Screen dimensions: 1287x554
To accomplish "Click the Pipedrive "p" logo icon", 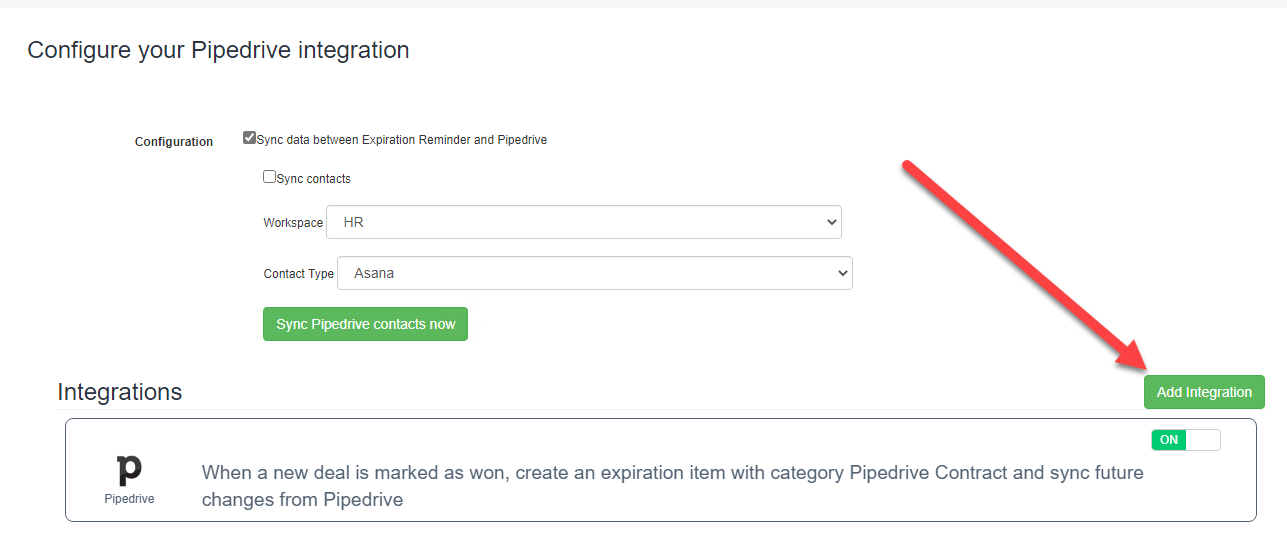I will point(129,470).
